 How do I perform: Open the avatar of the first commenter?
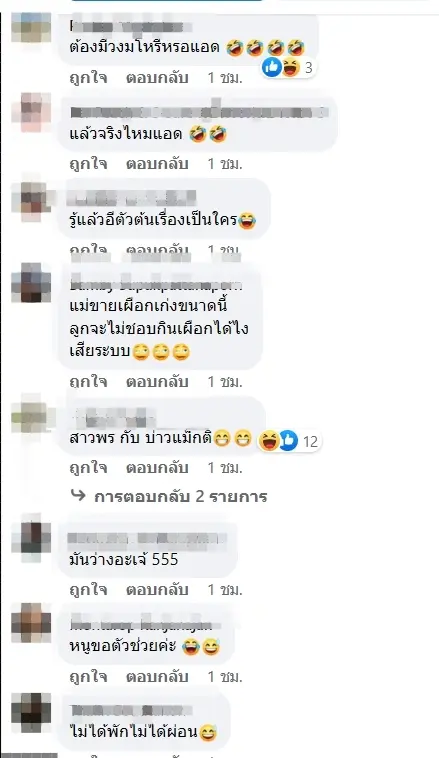click(31, 28)
